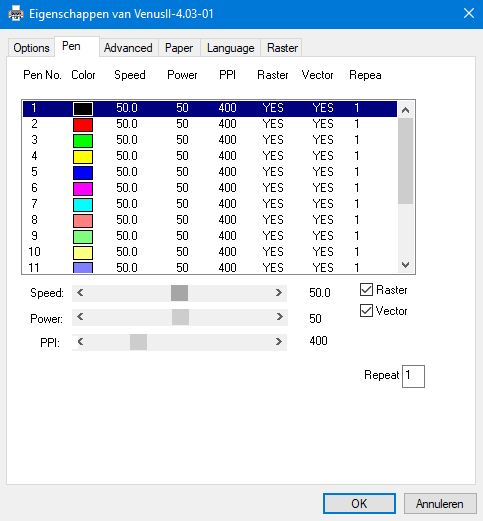Select pen number 3 in the list

pyautogui.click(x=34, y=140)
